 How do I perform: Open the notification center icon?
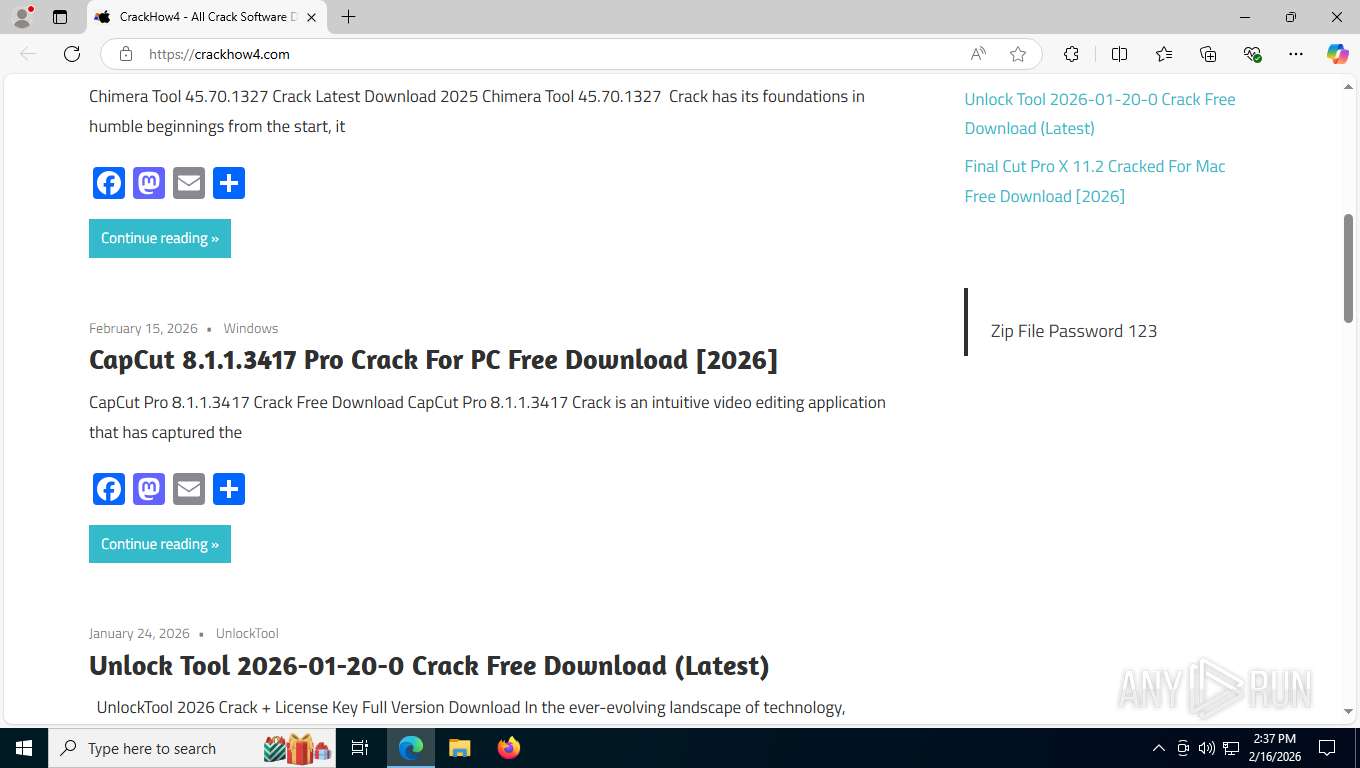[x=1327, y=748]
